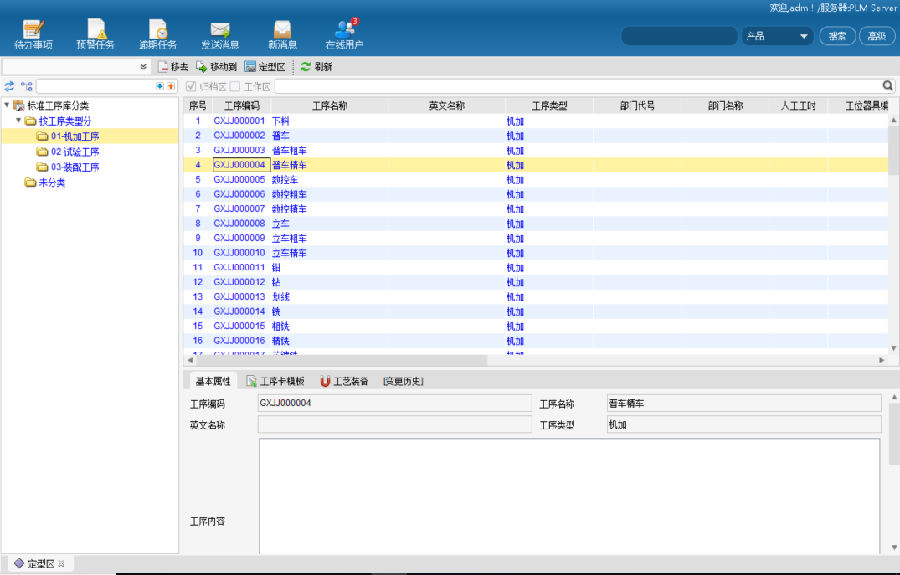This screenshot has width=900, height=575.
Task: Select 02 试验工序 folder in tree
Action: (74, 152)
